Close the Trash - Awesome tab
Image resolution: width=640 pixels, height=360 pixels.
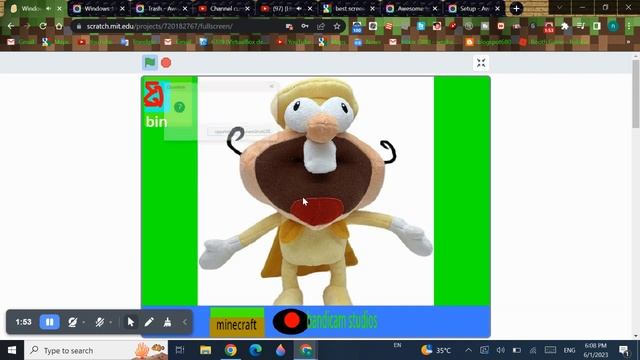click(185, 9)
